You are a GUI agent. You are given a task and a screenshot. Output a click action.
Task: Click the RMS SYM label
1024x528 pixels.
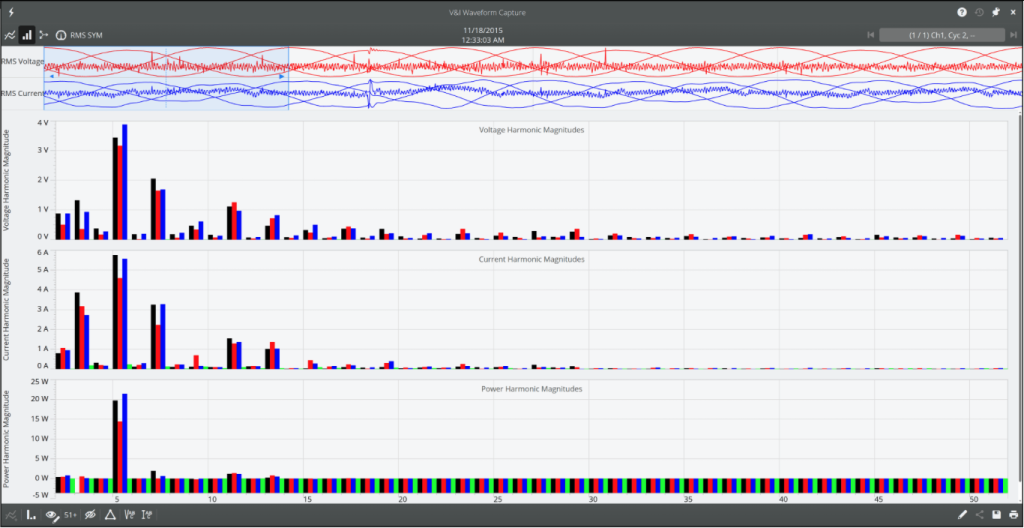click(86, 35)
